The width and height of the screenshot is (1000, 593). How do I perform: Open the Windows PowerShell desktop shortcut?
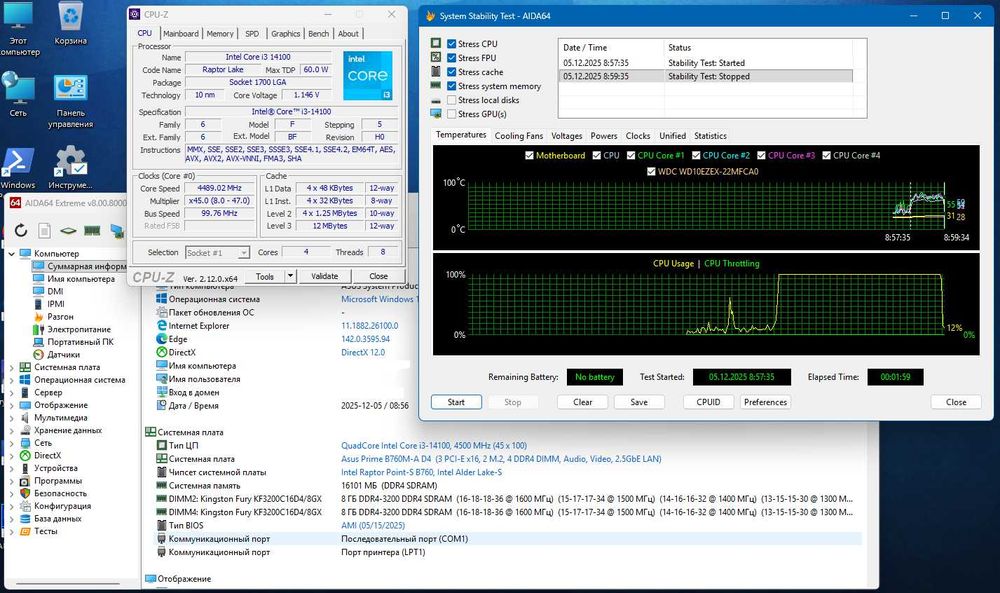pos(17,168)
